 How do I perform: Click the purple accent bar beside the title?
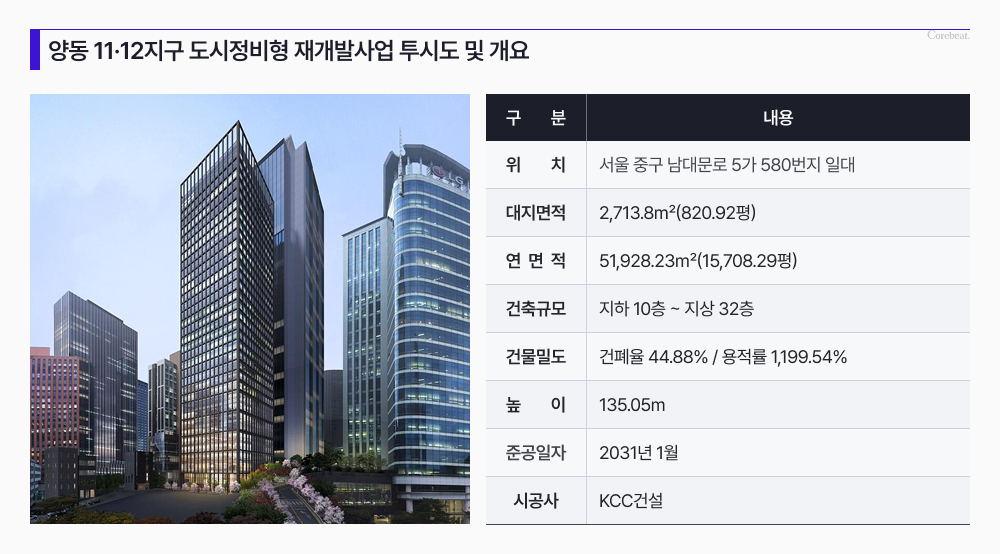click(35, 50)
